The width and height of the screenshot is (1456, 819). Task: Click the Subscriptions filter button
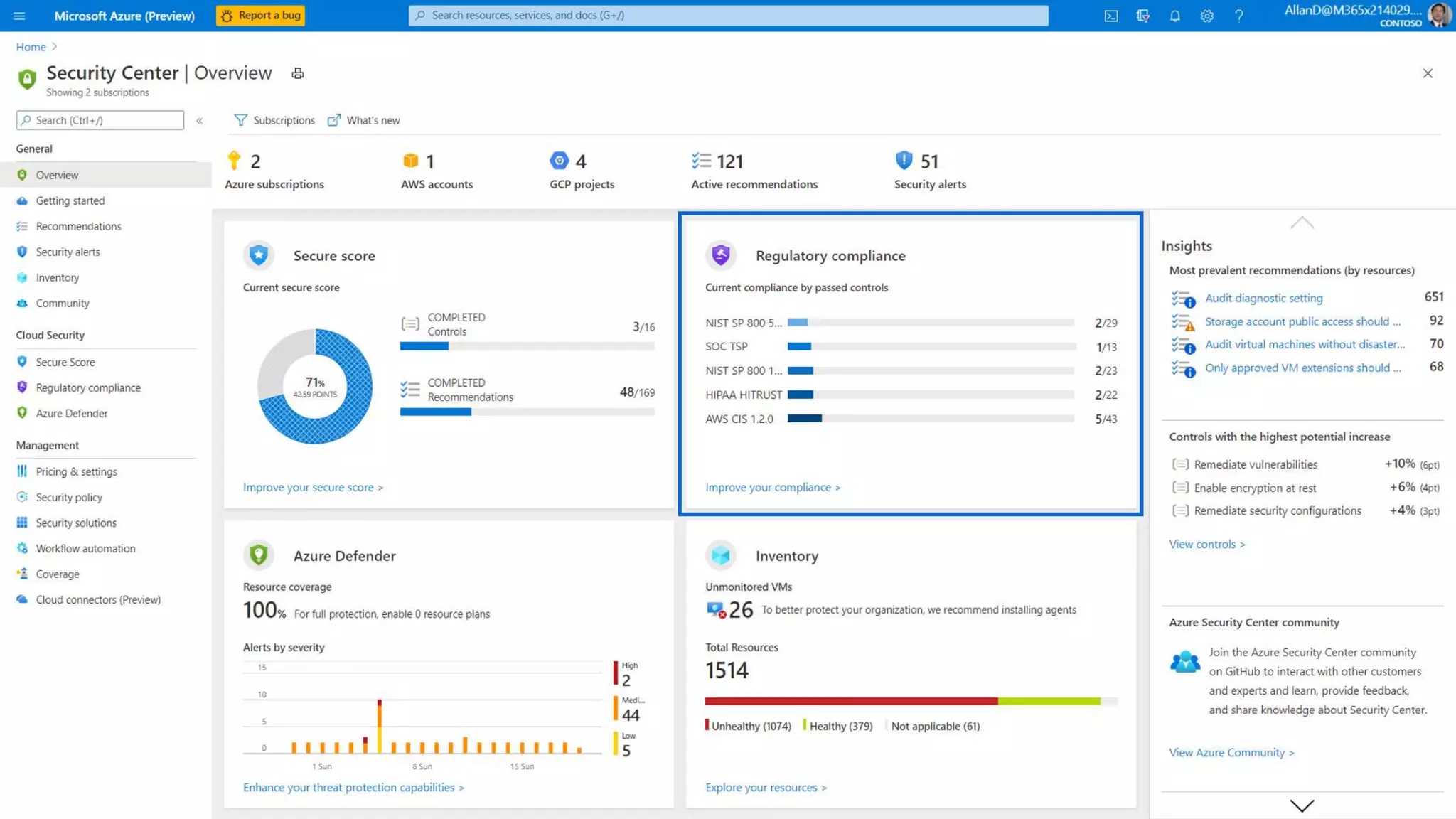[274, 120]
